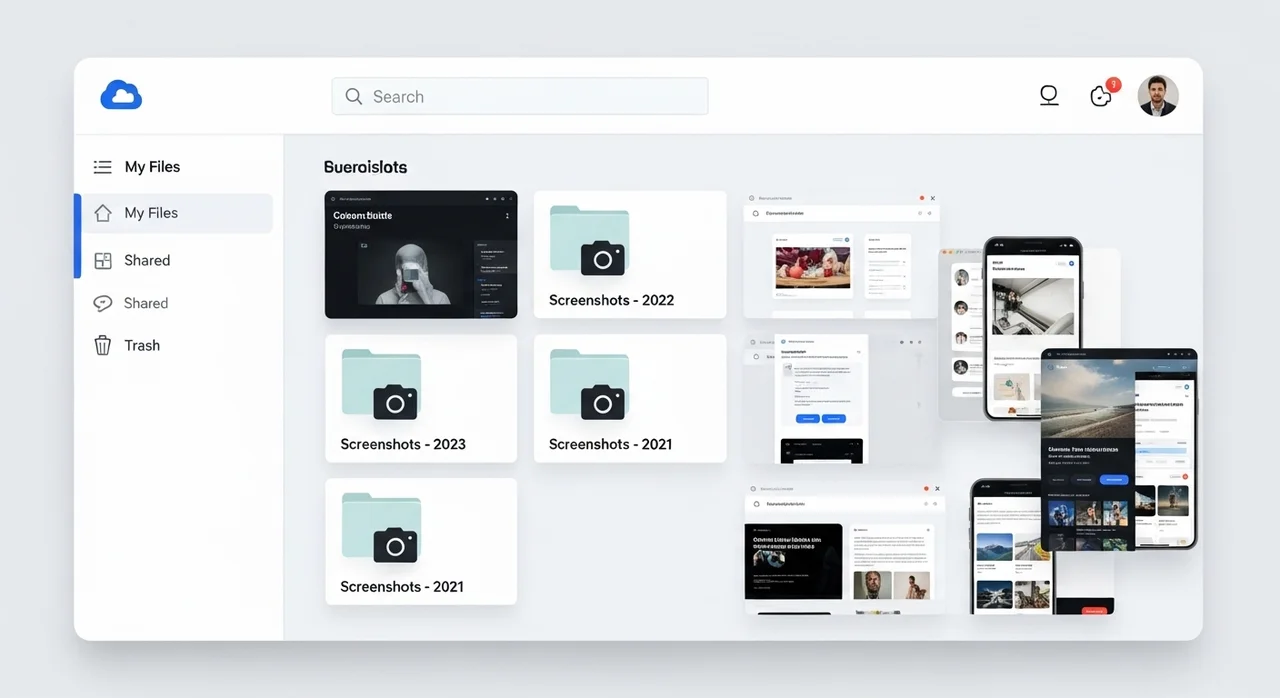Click the hamburger list icon beside My Files
This screenshot has height=698, width=1280.
[x=102, y=167]
